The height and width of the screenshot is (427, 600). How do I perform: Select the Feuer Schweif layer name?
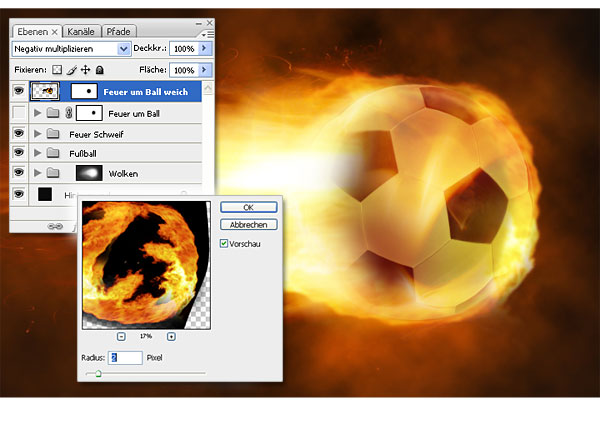pos(96,134)
